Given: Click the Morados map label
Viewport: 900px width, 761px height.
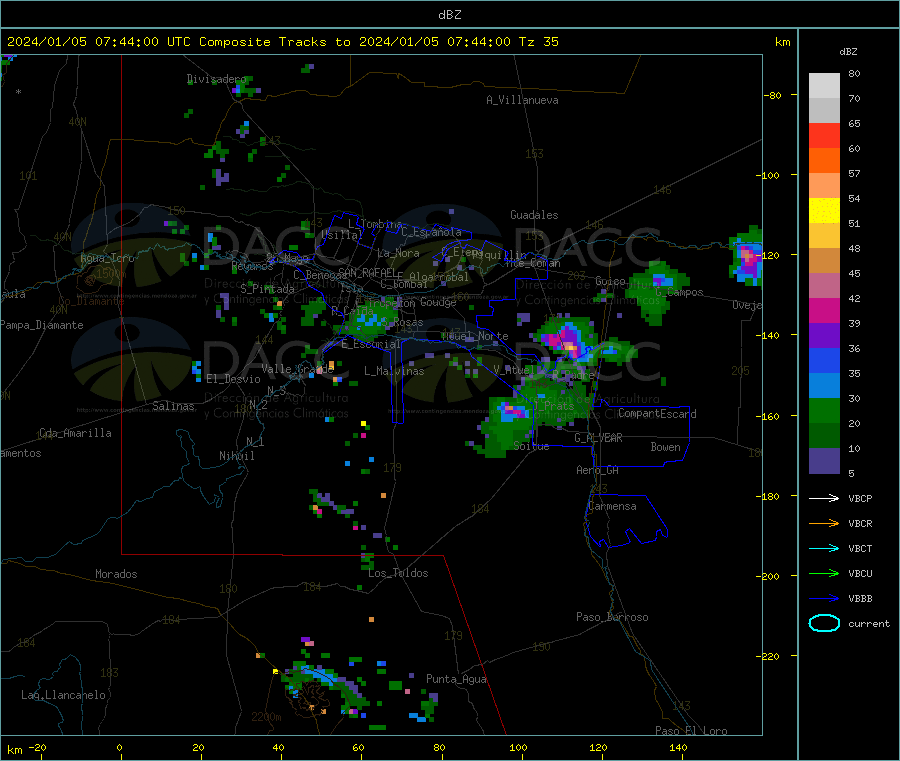Looking at the screenshot, I should (x=116, y=574).
